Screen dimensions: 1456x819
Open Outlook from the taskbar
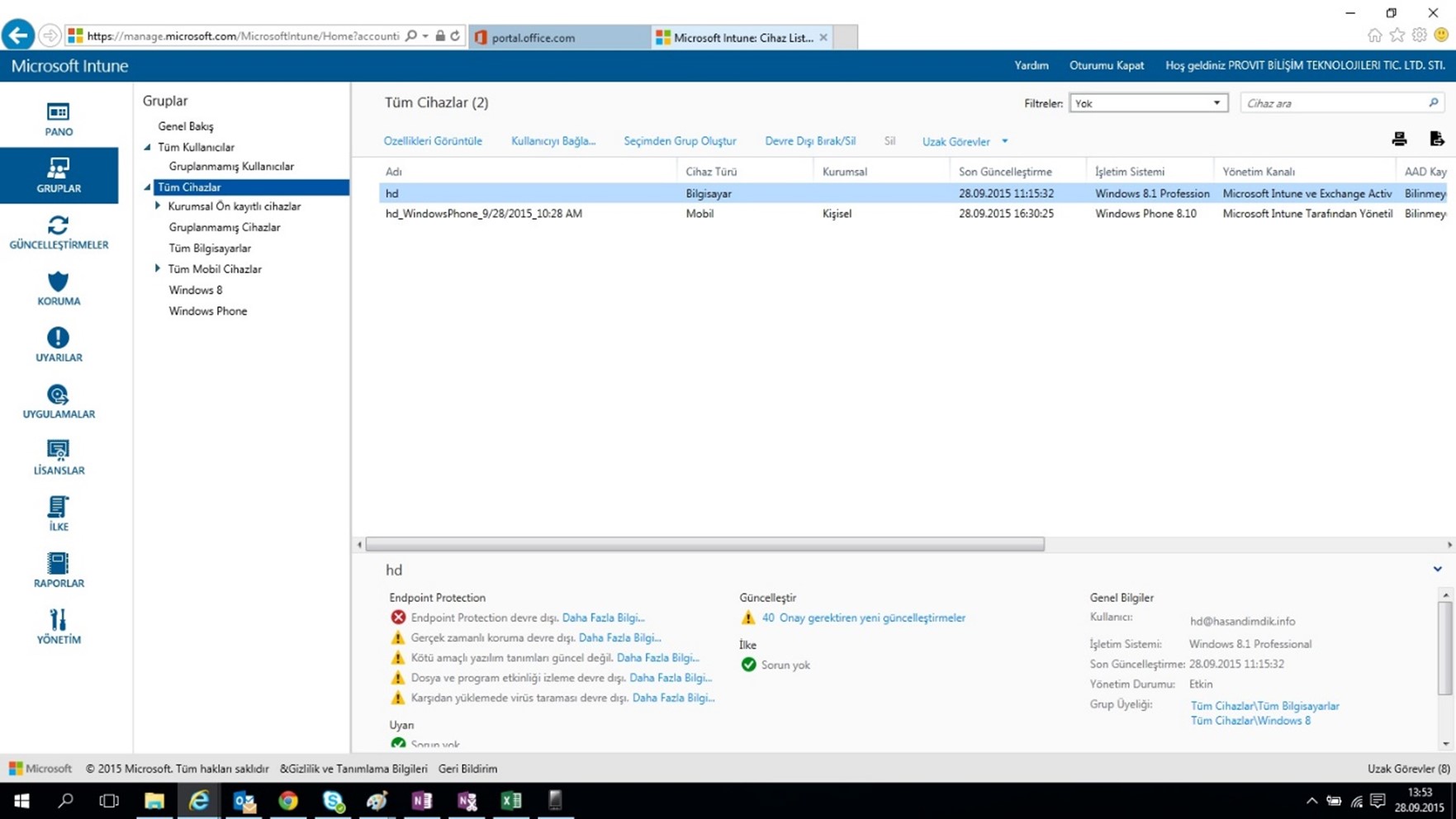pos(244,801)
